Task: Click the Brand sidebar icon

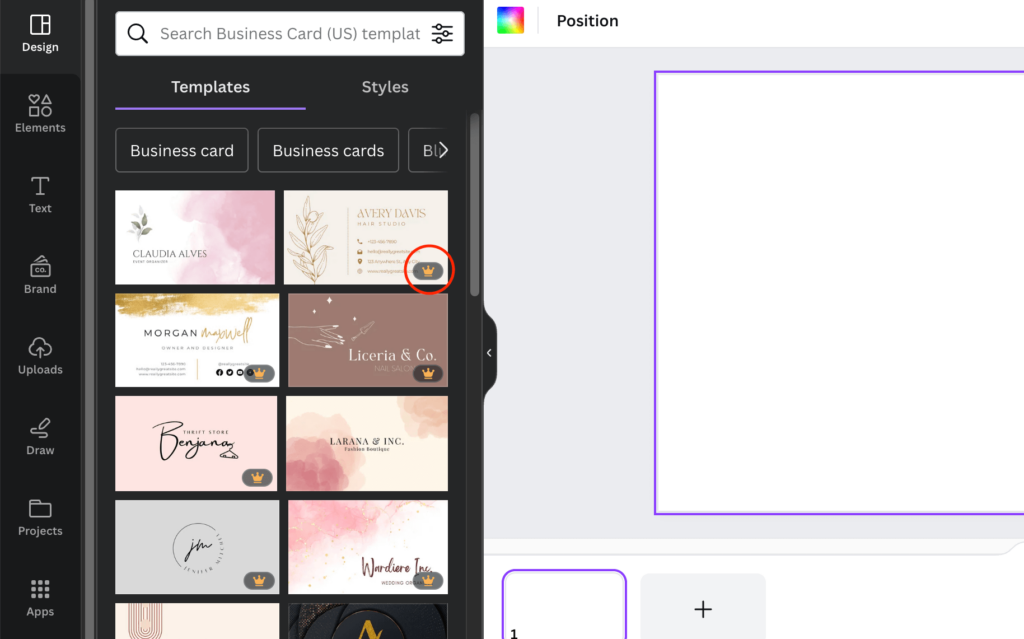Action: [40, 275]
